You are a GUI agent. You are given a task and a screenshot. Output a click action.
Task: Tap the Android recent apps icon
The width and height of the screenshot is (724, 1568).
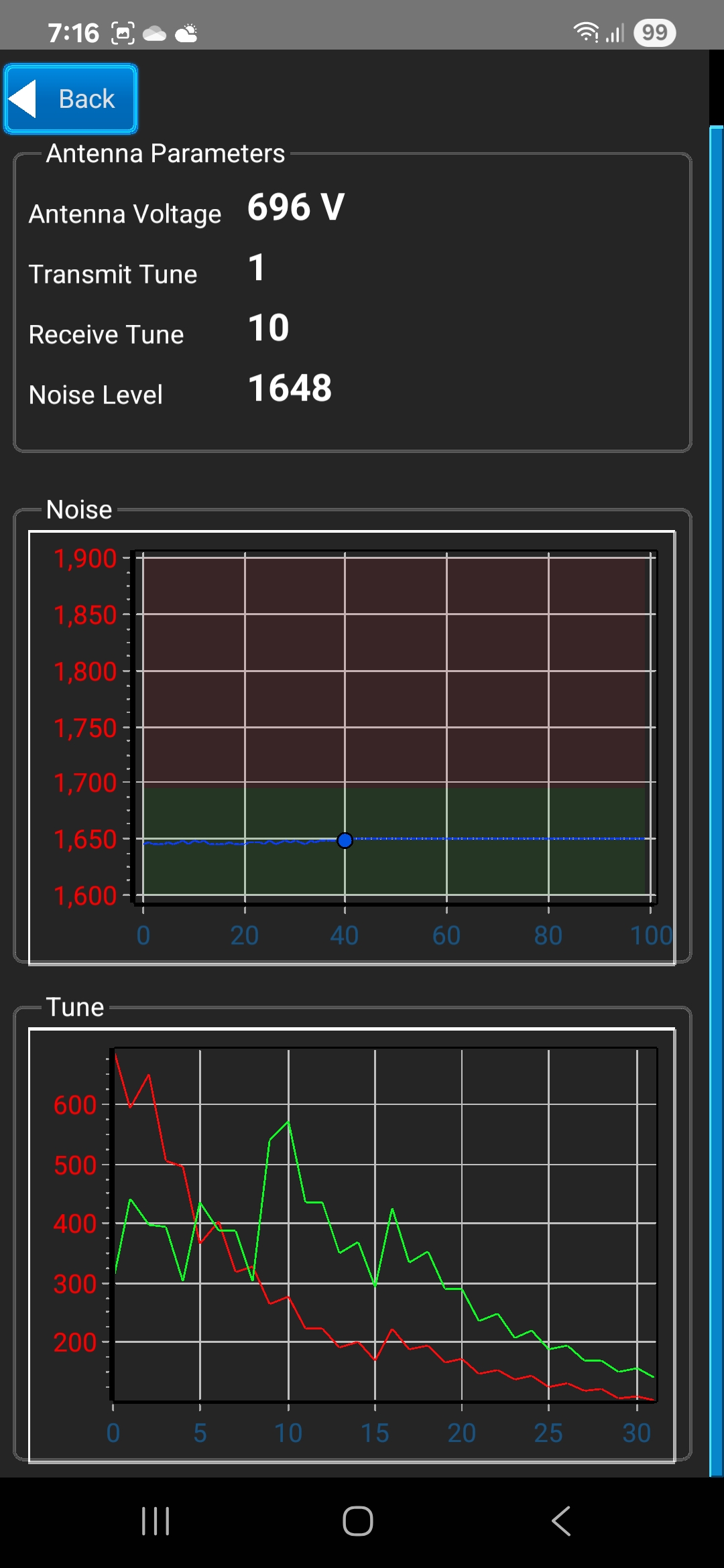tap(156, 1521)
